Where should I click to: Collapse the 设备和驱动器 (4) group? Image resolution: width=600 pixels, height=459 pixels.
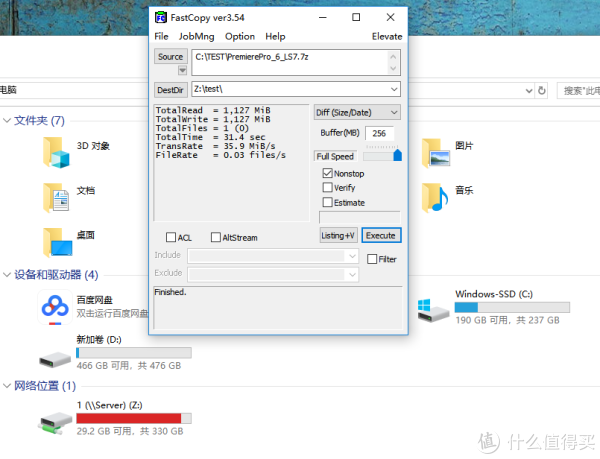(x=7, y=275)
